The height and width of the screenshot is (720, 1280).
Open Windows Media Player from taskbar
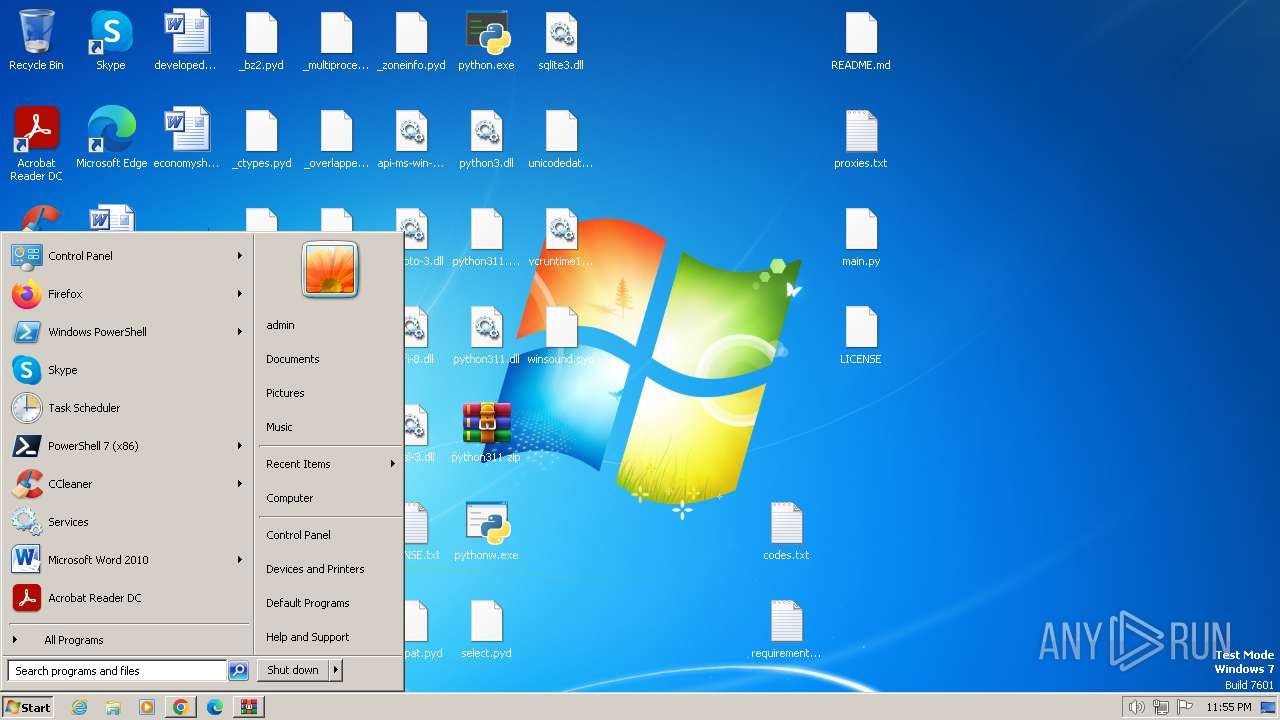point(146,707)
